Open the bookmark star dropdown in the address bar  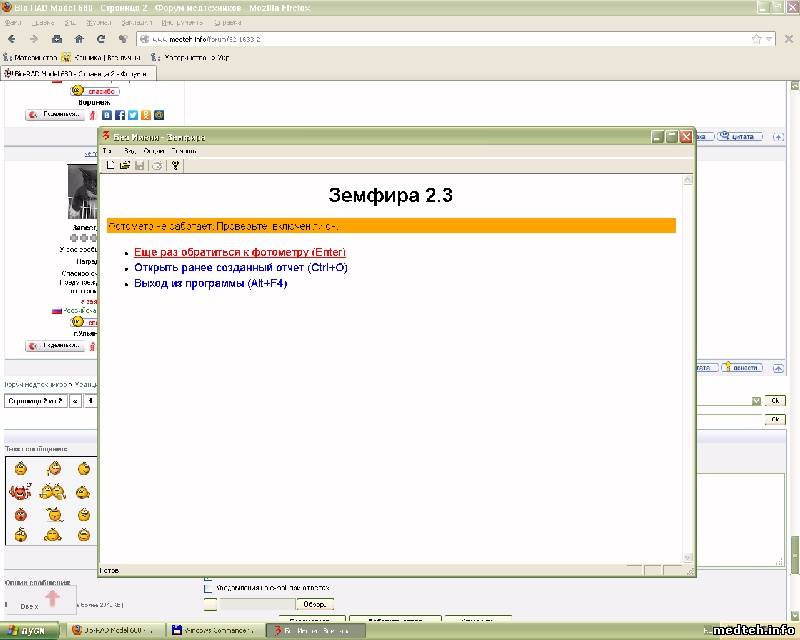(x=768, y=39)
